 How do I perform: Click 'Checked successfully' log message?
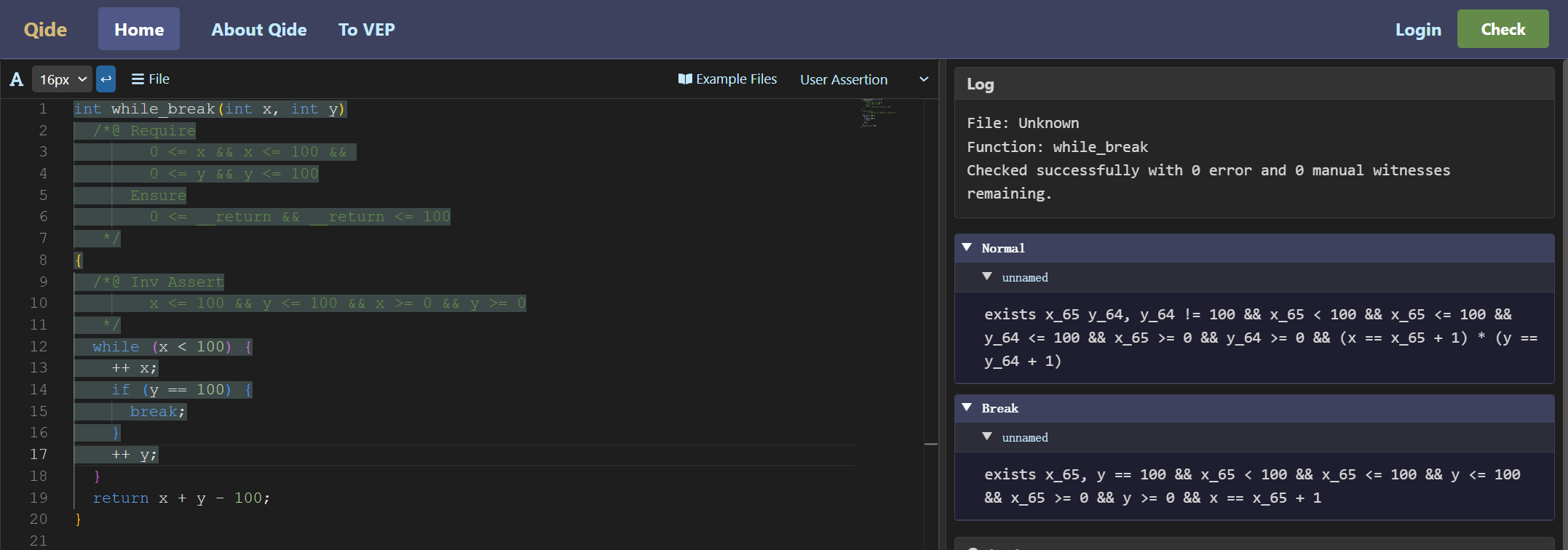pos(1208,182)
